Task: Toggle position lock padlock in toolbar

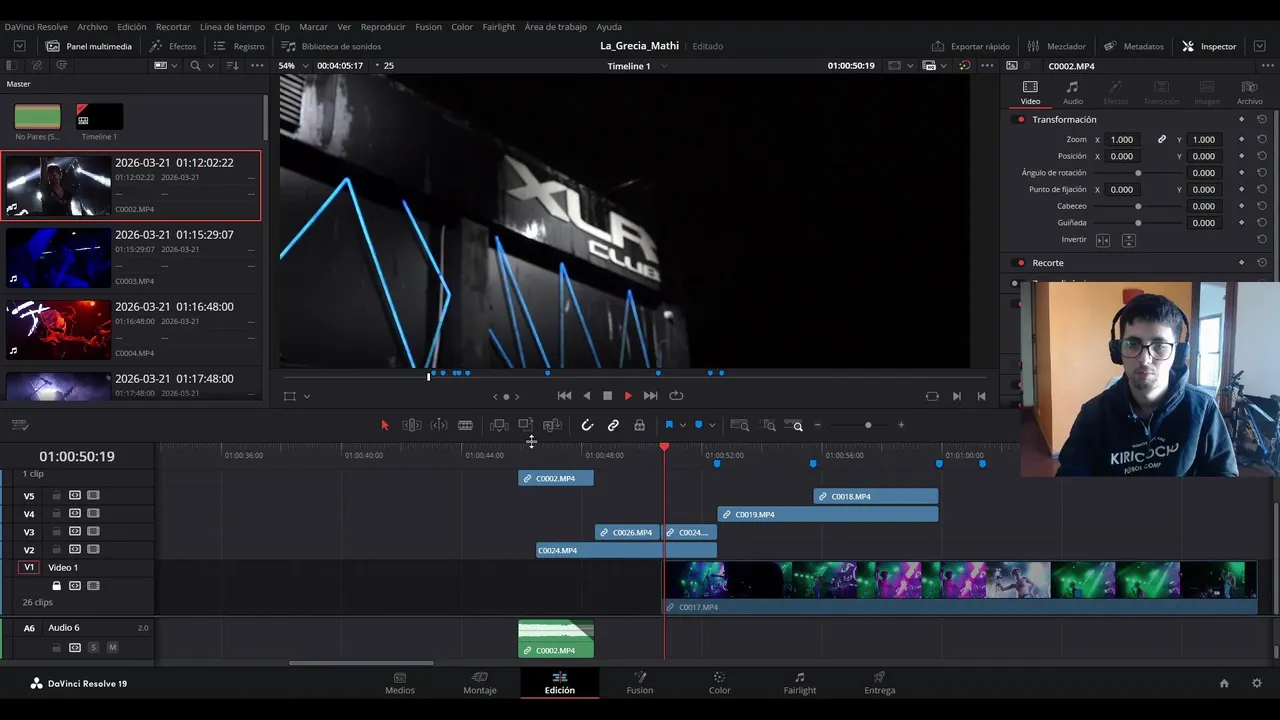Action: [x=639, y=425]
